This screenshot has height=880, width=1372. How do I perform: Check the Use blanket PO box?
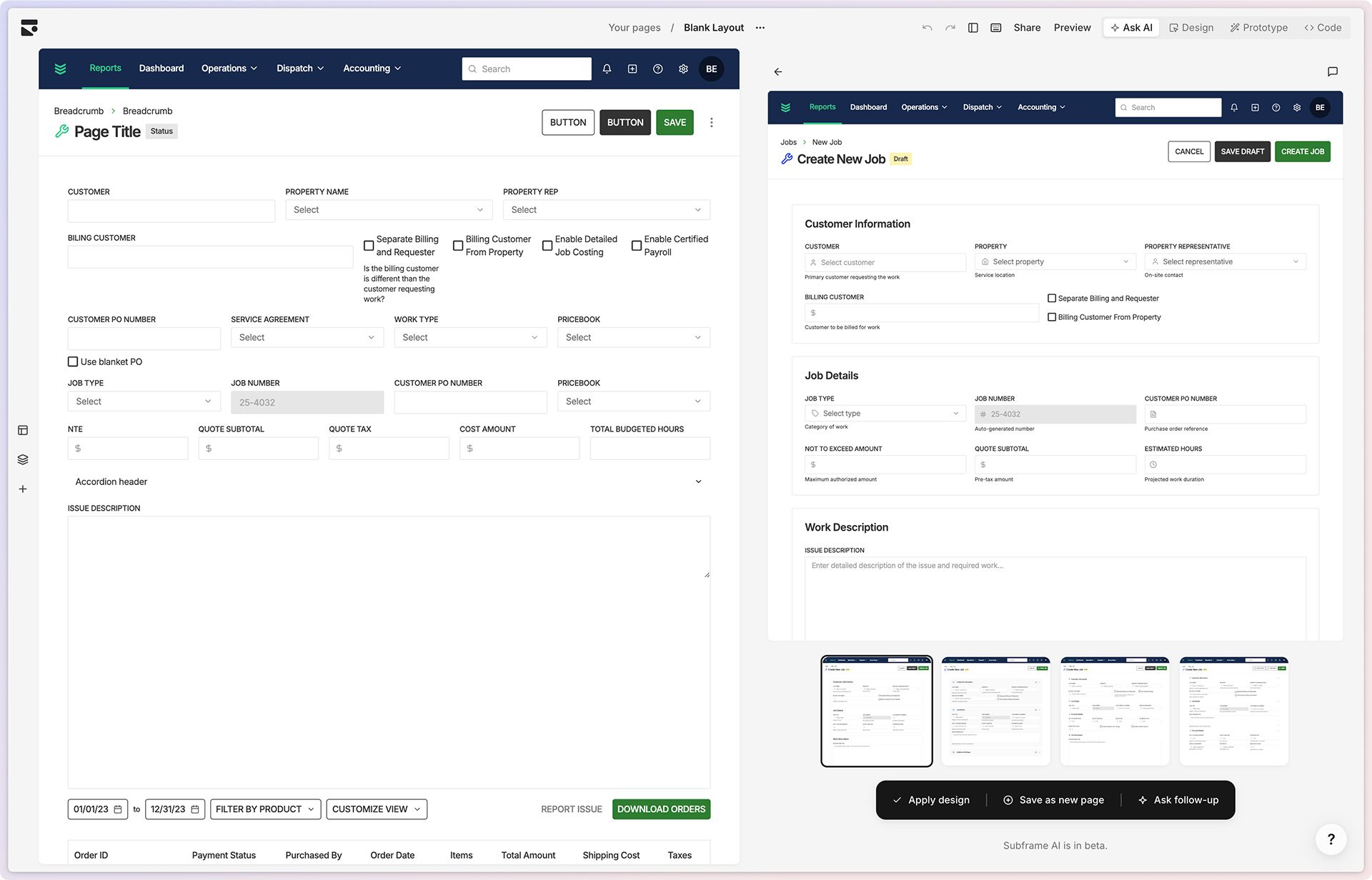coord(73,361)
